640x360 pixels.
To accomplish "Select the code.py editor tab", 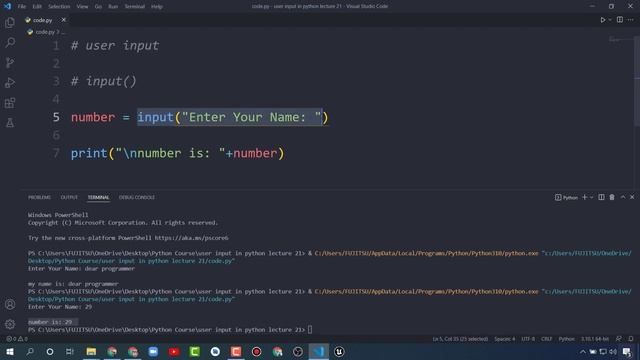I will pos(42,20).
